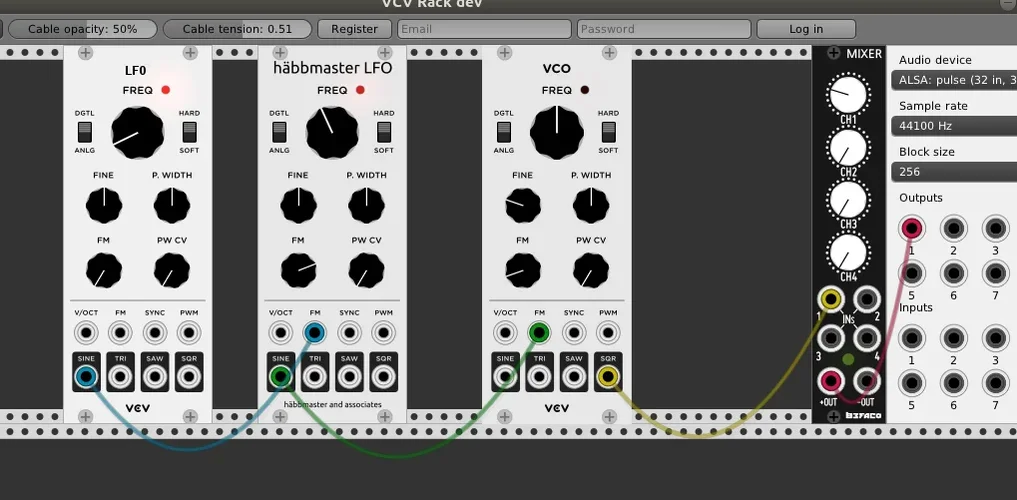Click the mixer CH2 knob
This screenshot has width=1017, height=500.
click(848, 147)
